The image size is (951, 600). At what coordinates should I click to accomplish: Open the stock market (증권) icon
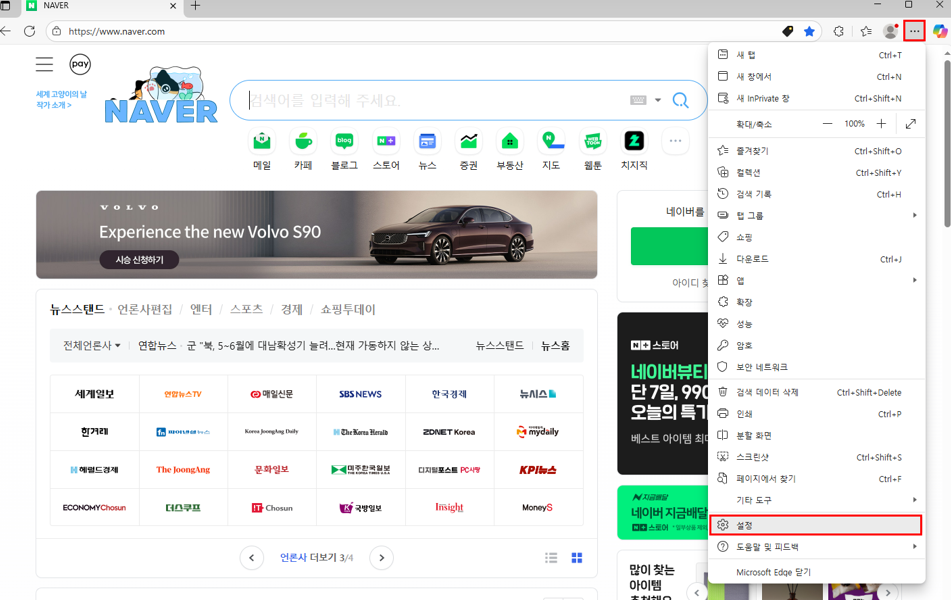pyautogui.click(x=469, y=141)
